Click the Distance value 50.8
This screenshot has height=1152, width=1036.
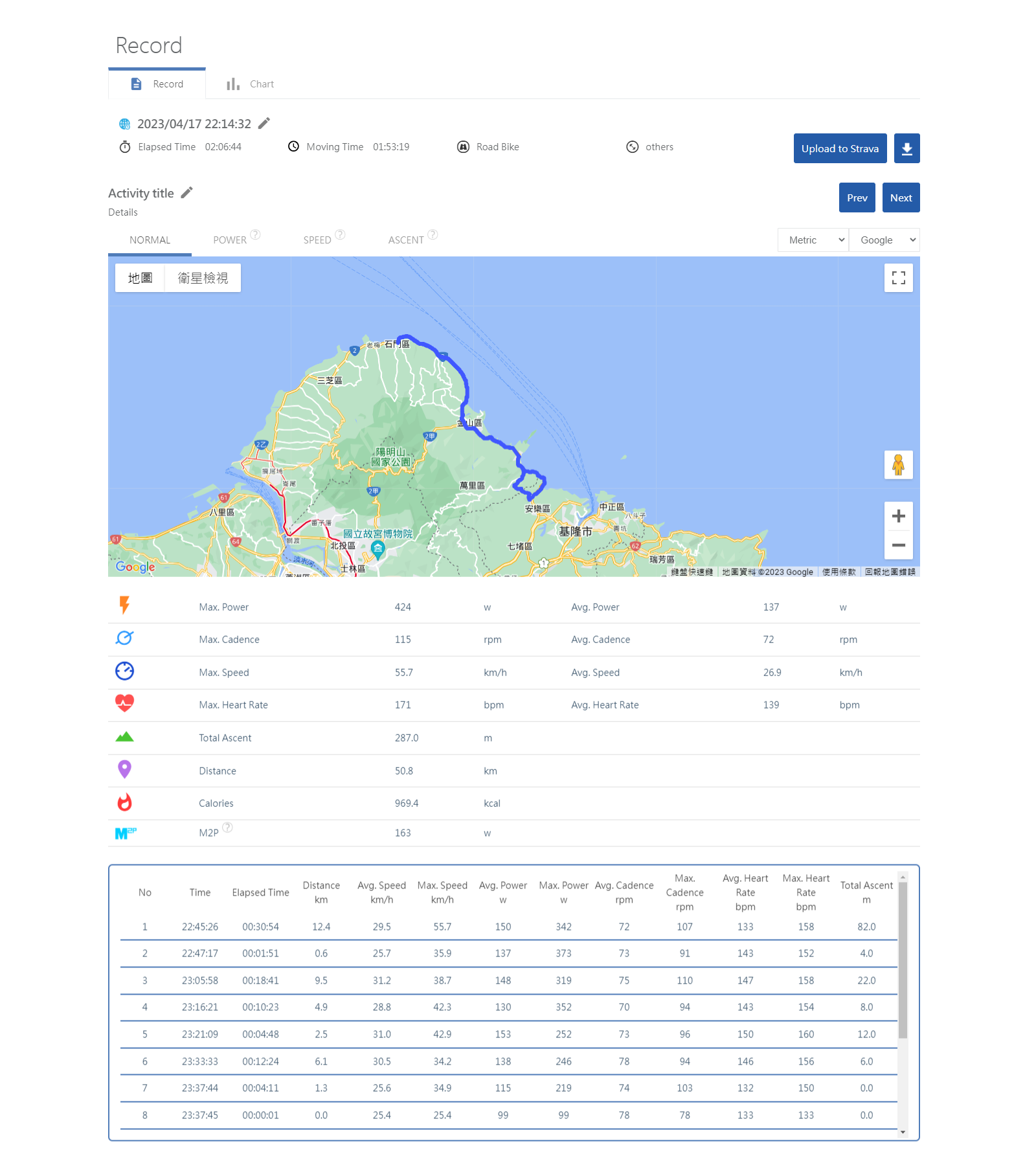click(x=404, y=771)
